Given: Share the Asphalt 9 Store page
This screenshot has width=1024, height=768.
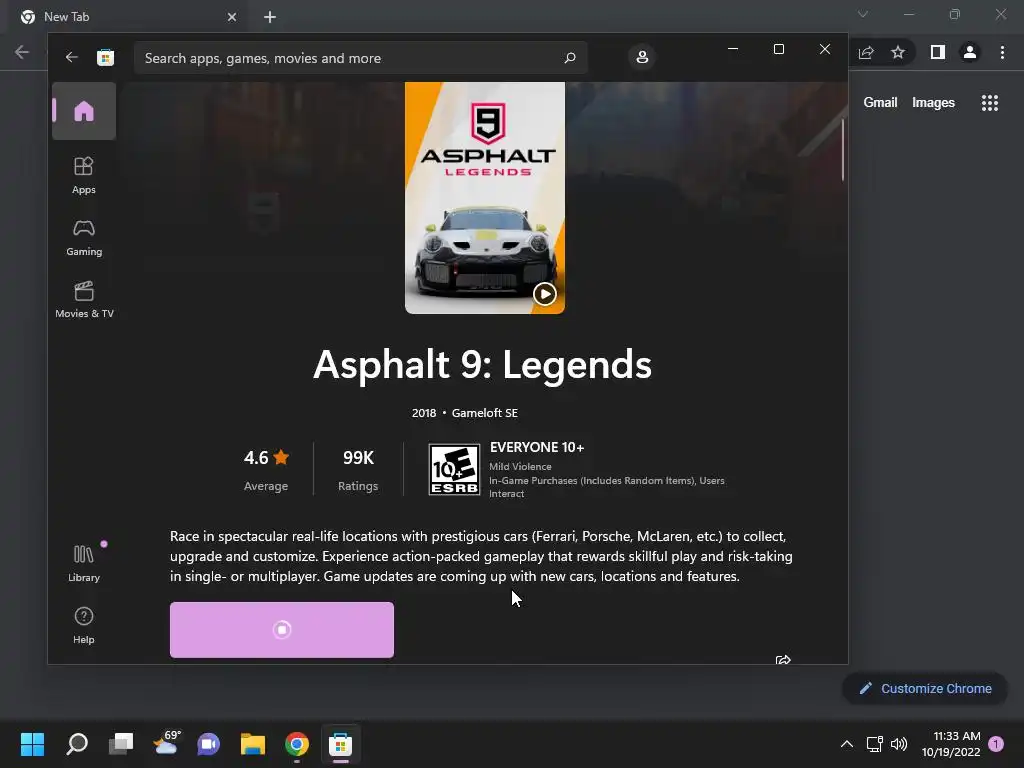Looking at the screenshot, I should click(x=783, y=660).
